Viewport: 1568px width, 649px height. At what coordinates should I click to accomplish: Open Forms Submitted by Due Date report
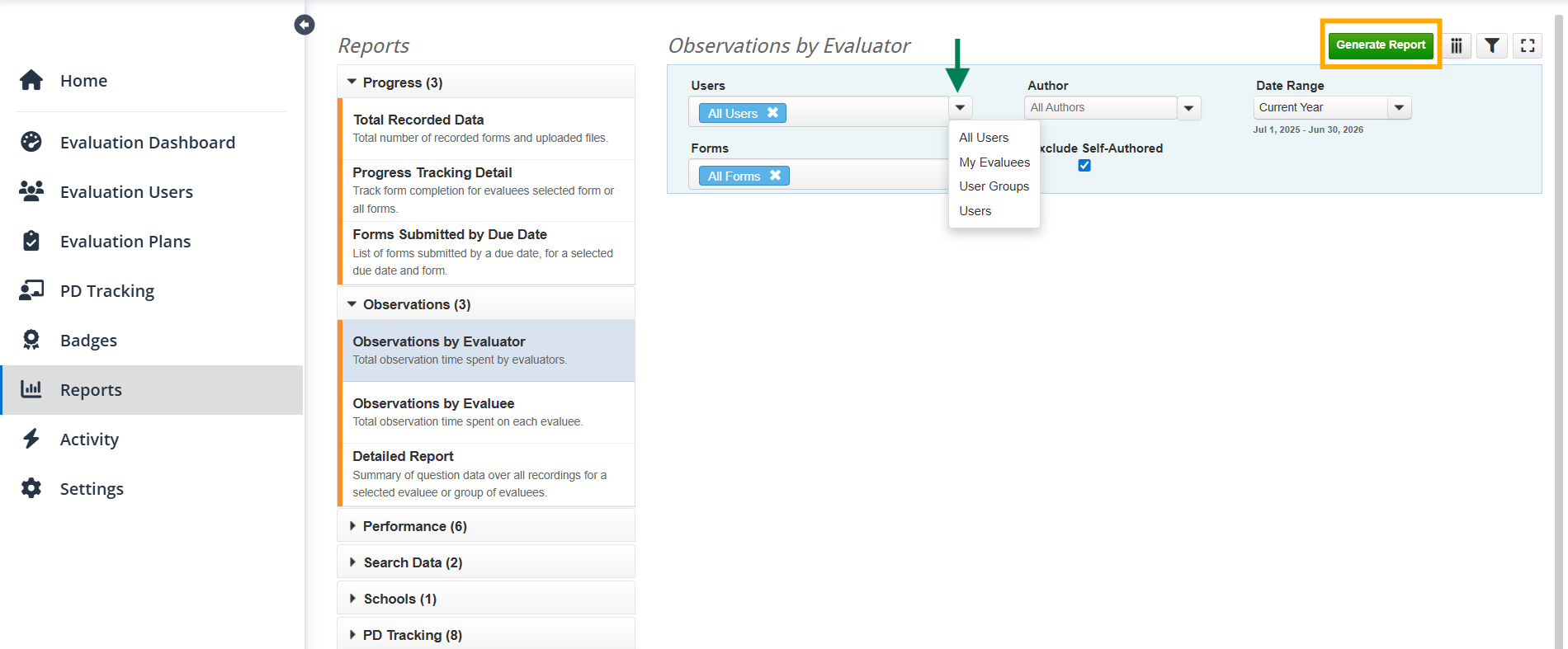click(x=489, y=252)
